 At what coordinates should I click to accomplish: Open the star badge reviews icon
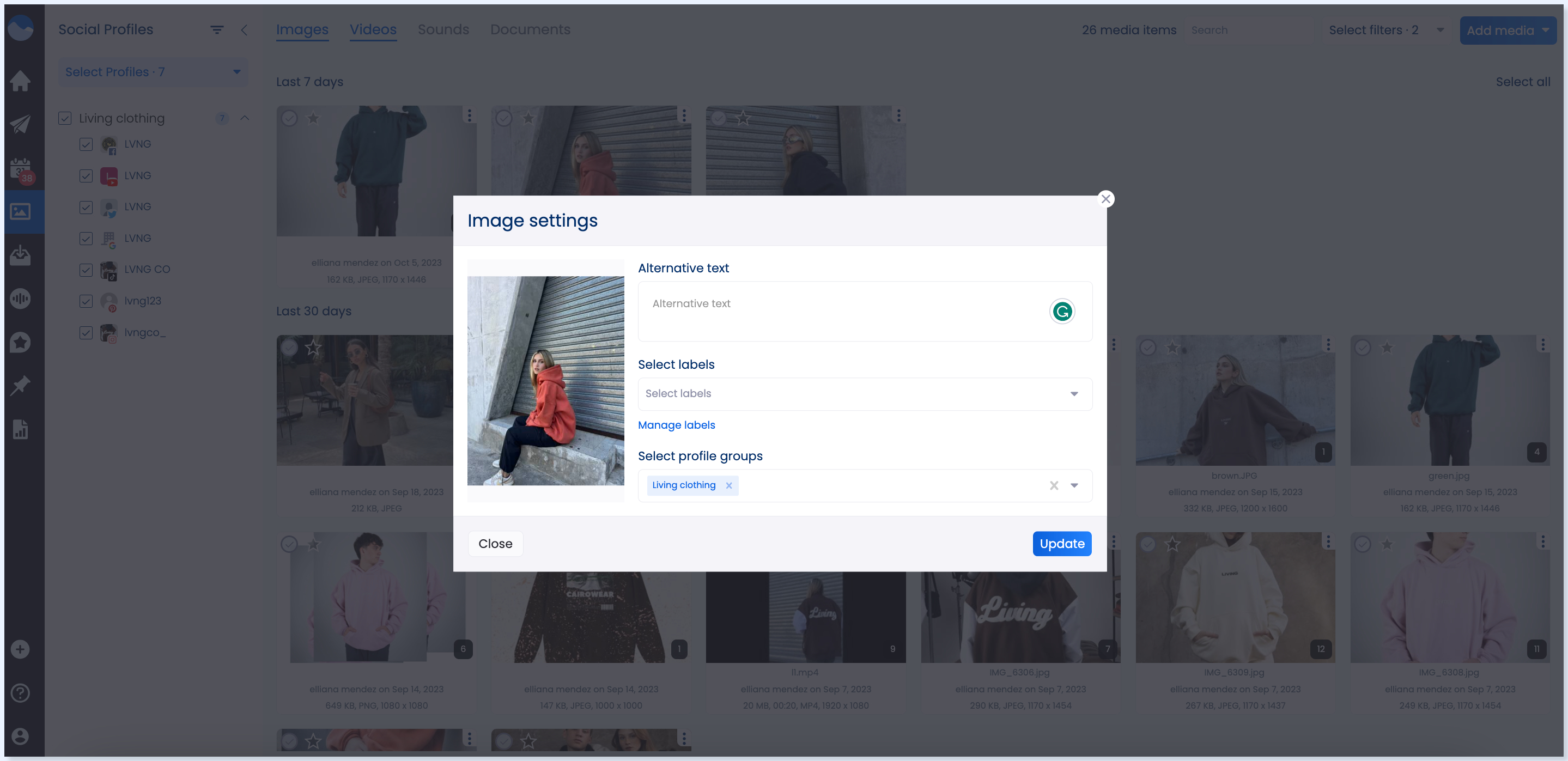20,342
